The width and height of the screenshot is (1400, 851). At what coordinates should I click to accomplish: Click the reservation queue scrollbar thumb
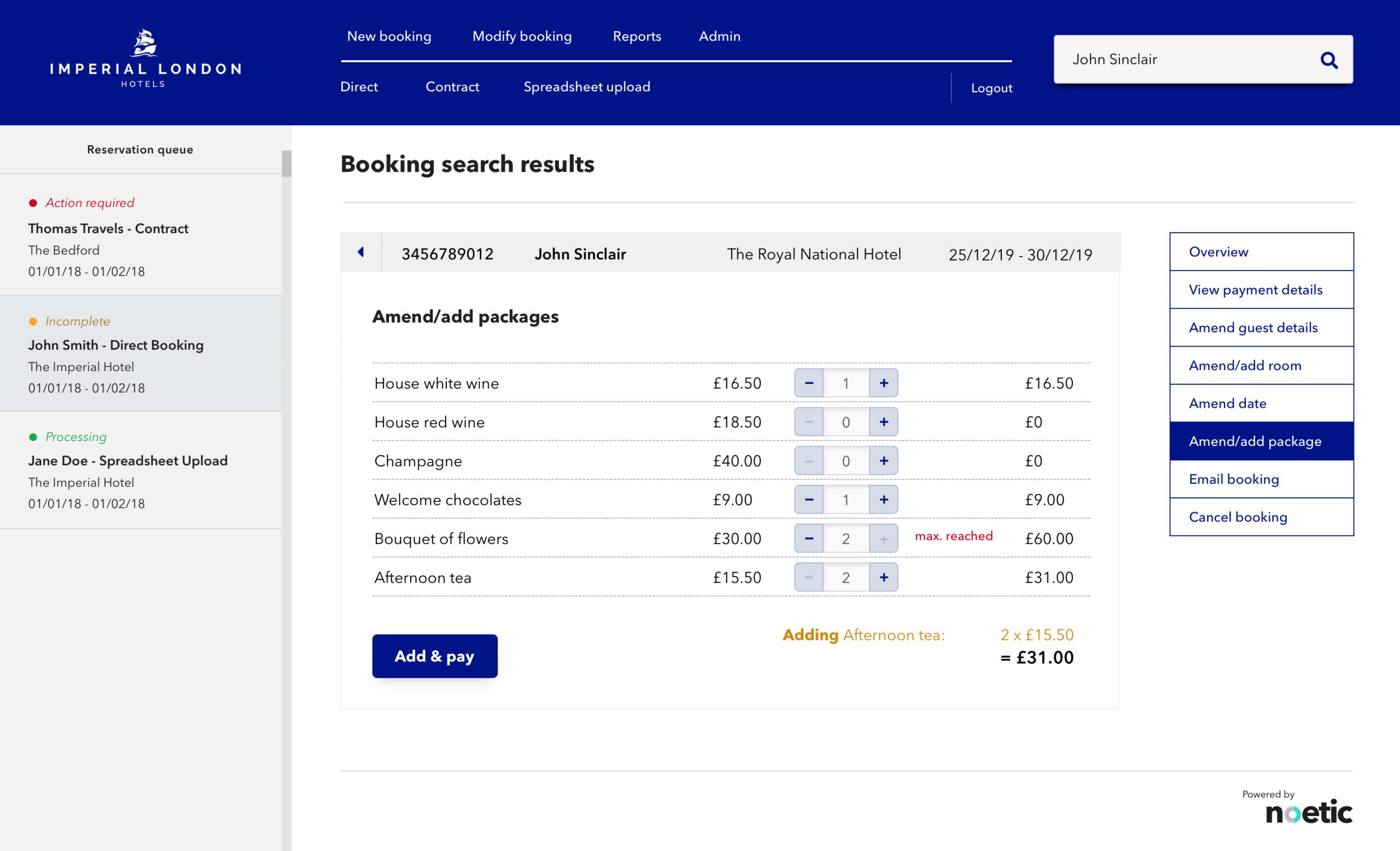[x=287, y=163]
